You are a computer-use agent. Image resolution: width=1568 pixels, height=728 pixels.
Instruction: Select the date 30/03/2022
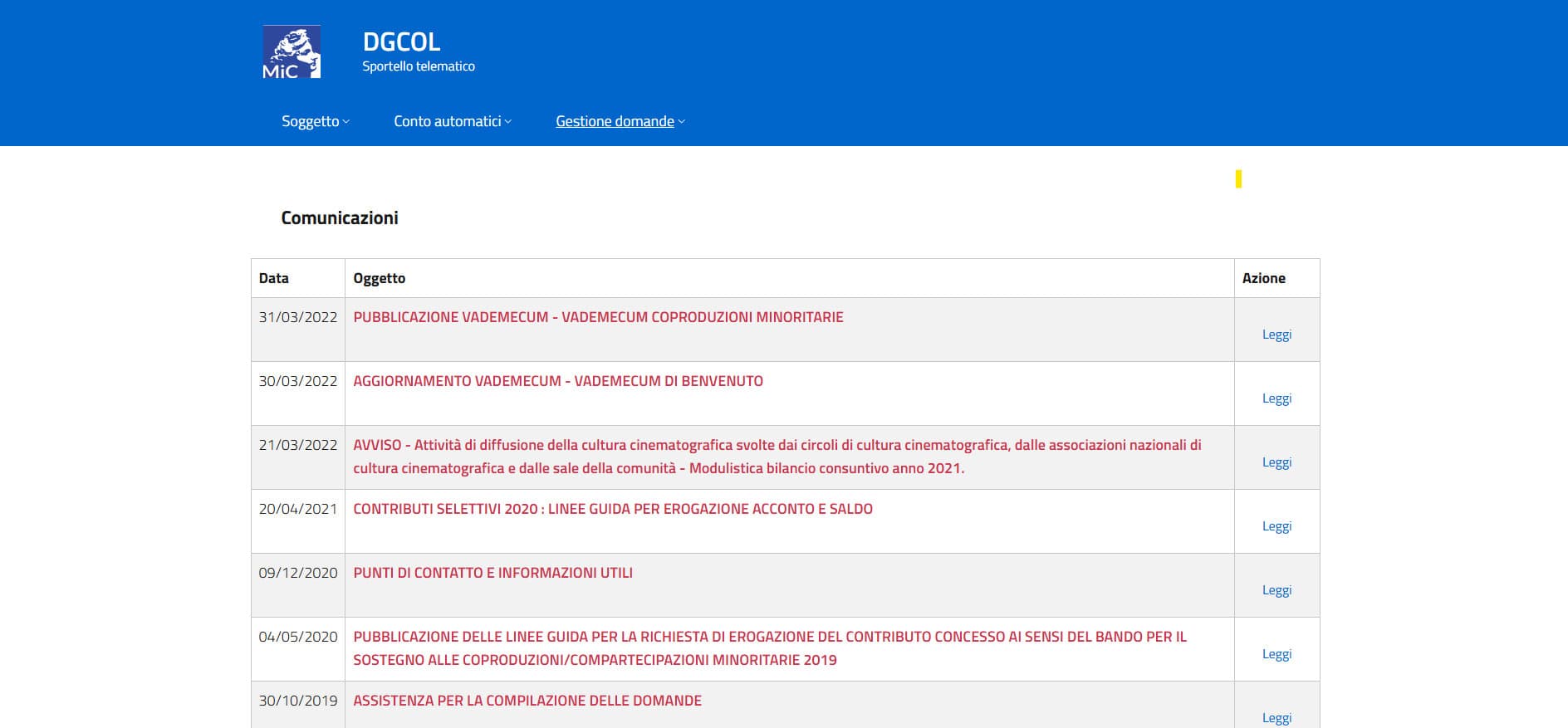(x=298, y=381)
